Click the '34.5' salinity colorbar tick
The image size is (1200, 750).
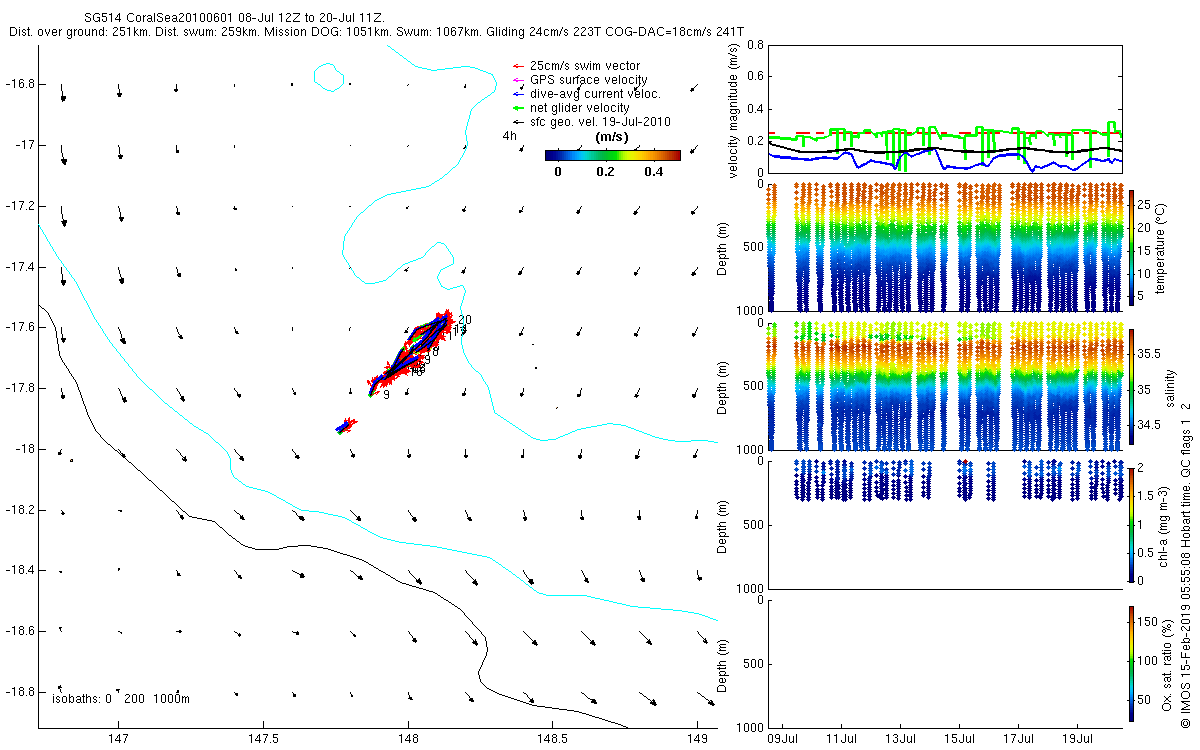tap(1149, 425)
